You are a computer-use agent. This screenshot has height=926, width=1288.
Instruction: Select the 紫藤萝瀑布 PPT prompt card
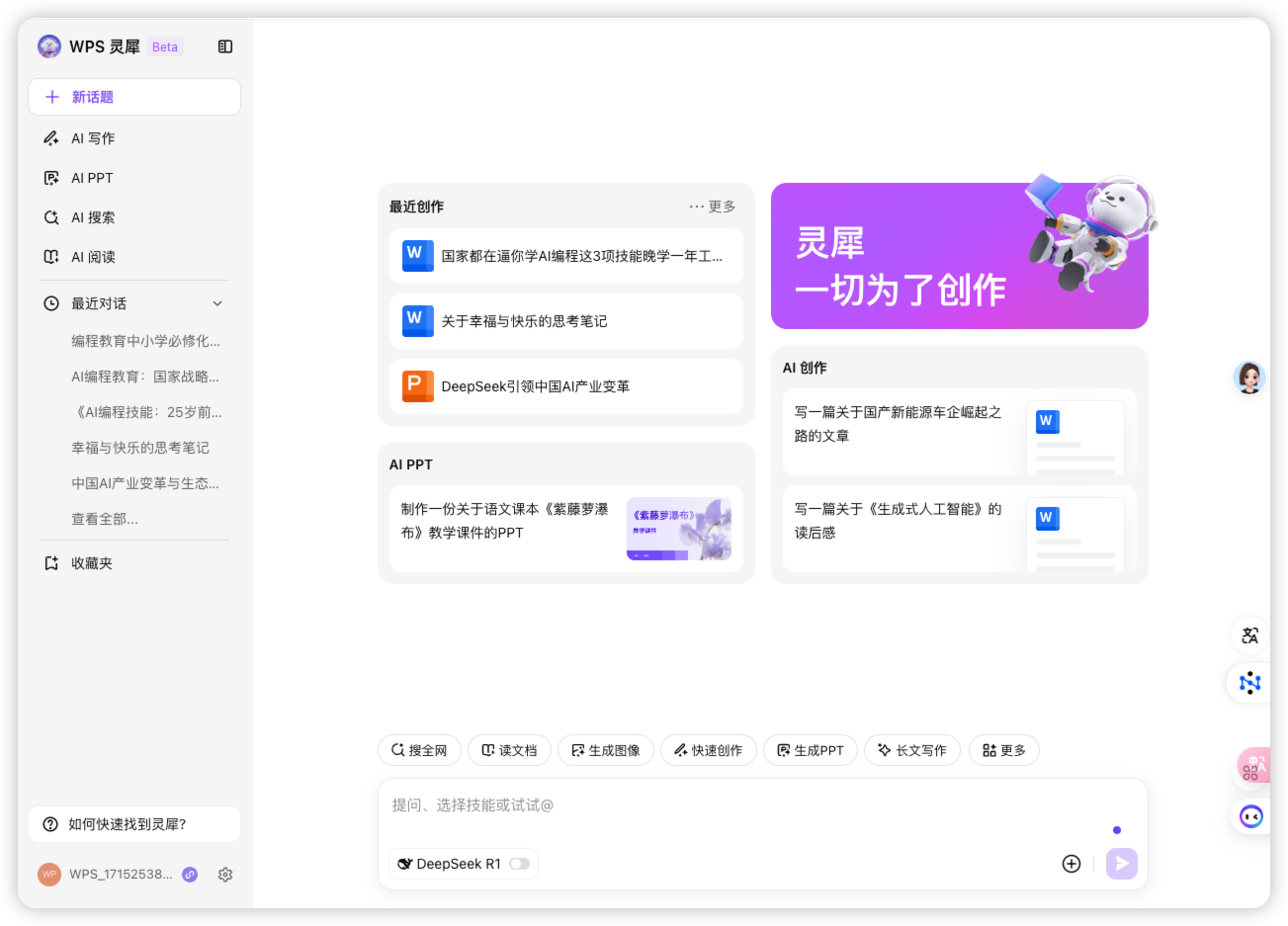[566, 529]
